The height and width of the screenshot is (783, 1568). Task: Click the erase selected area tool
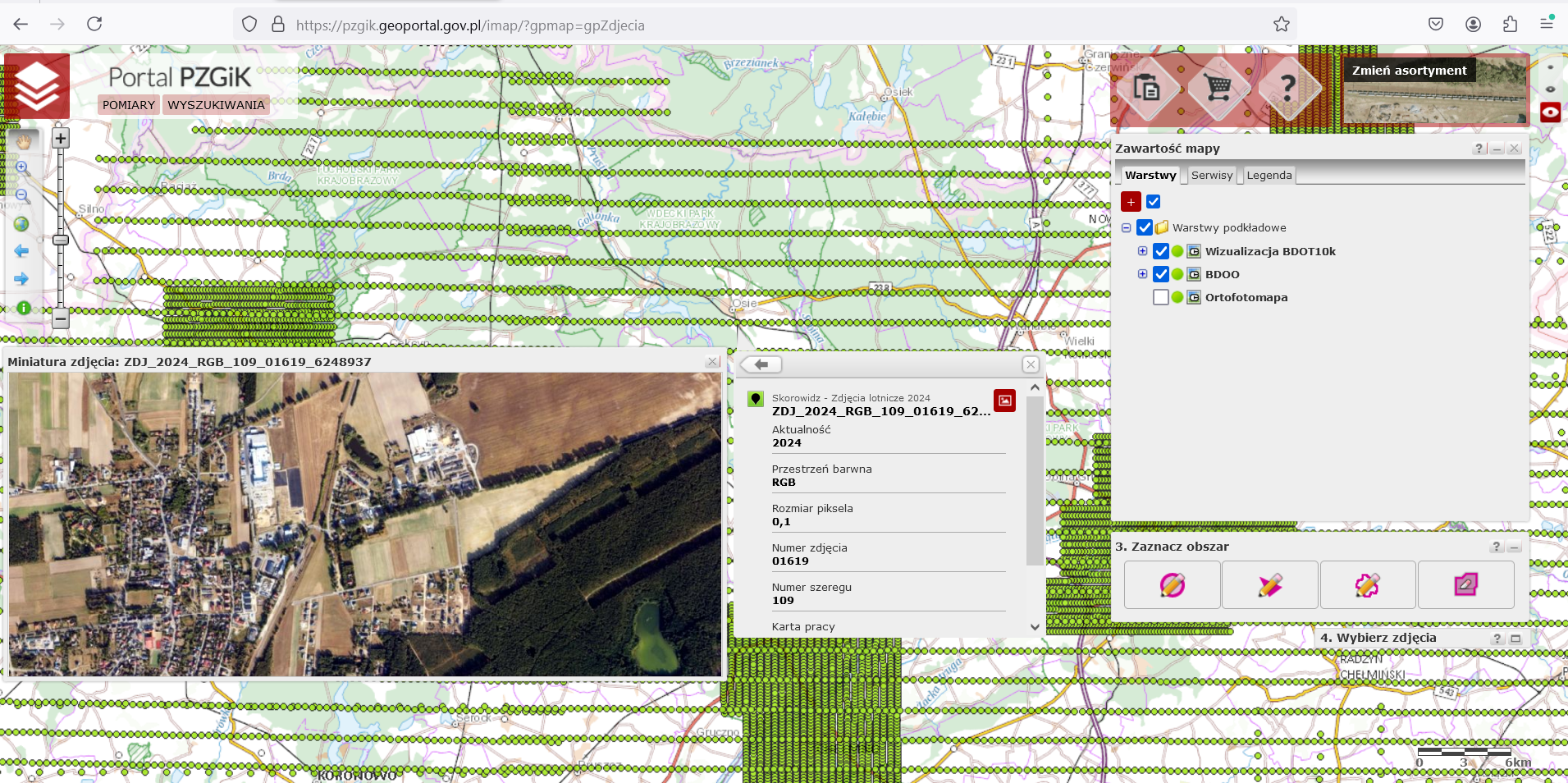pyautogui.click(x=1465, y=585)
